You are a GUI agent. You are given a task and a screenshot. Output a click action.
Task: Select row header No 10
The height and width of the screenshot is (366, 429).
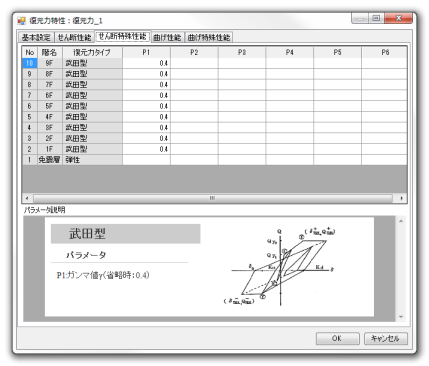point(30,63)
